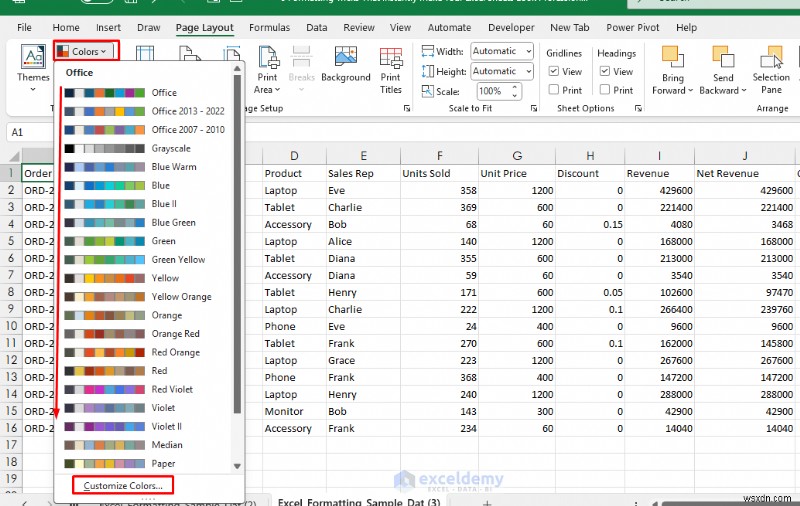Expand the Print Area dropdown arrow
This screenshot has width=800, height=506.
coord(278,90)
